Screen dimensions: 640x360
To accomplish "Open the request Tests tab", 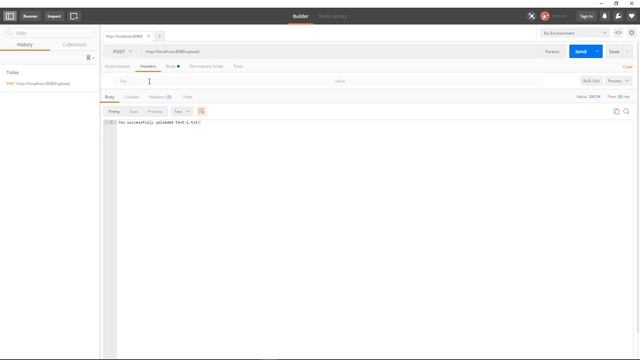I will coord(238,66).
